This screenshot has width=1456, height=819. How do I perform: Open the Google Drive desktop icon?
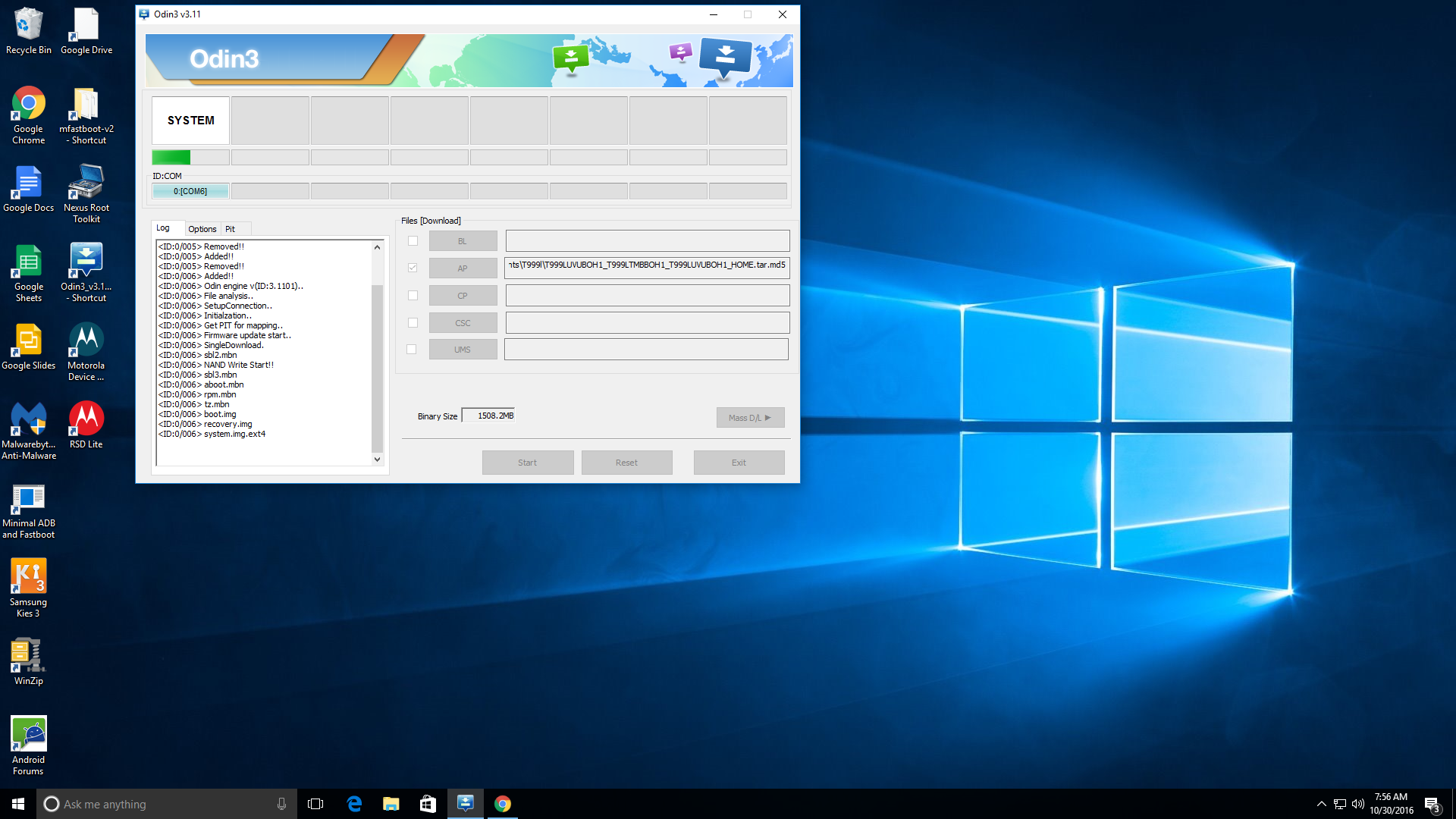(86, 30)
